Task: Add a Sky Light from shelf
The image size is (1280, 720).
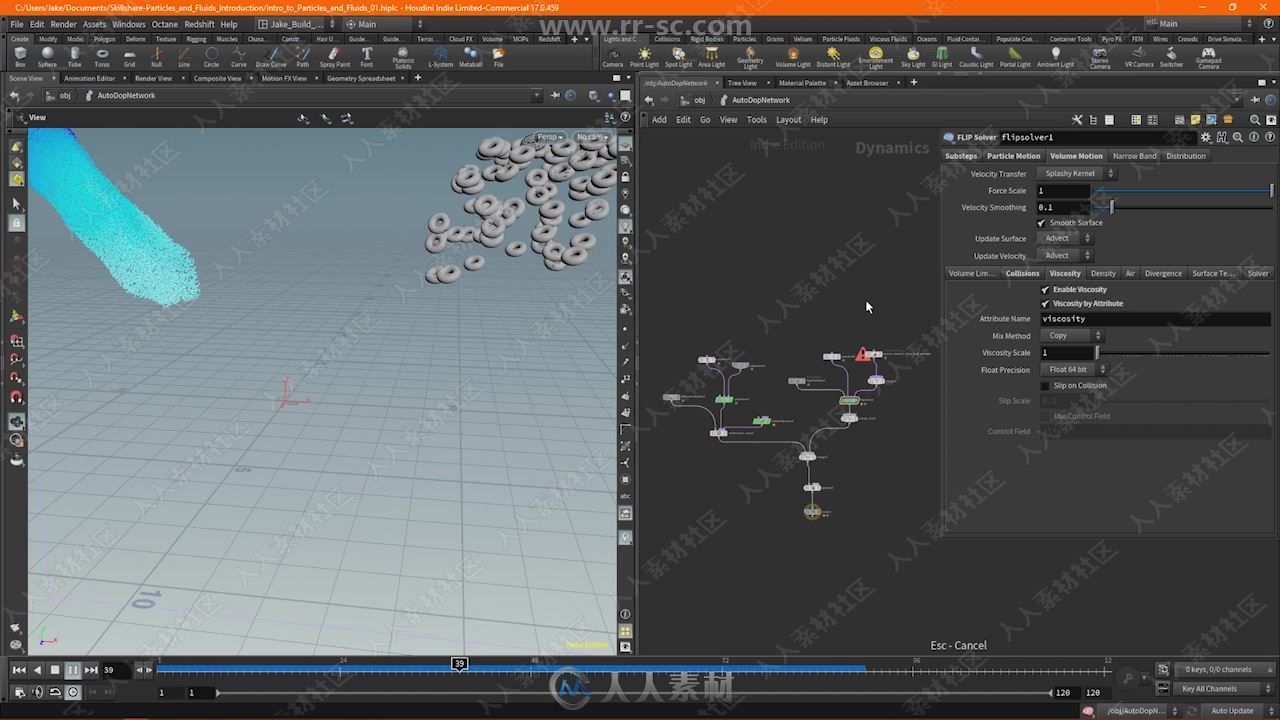Action: [x=913, y=57]
